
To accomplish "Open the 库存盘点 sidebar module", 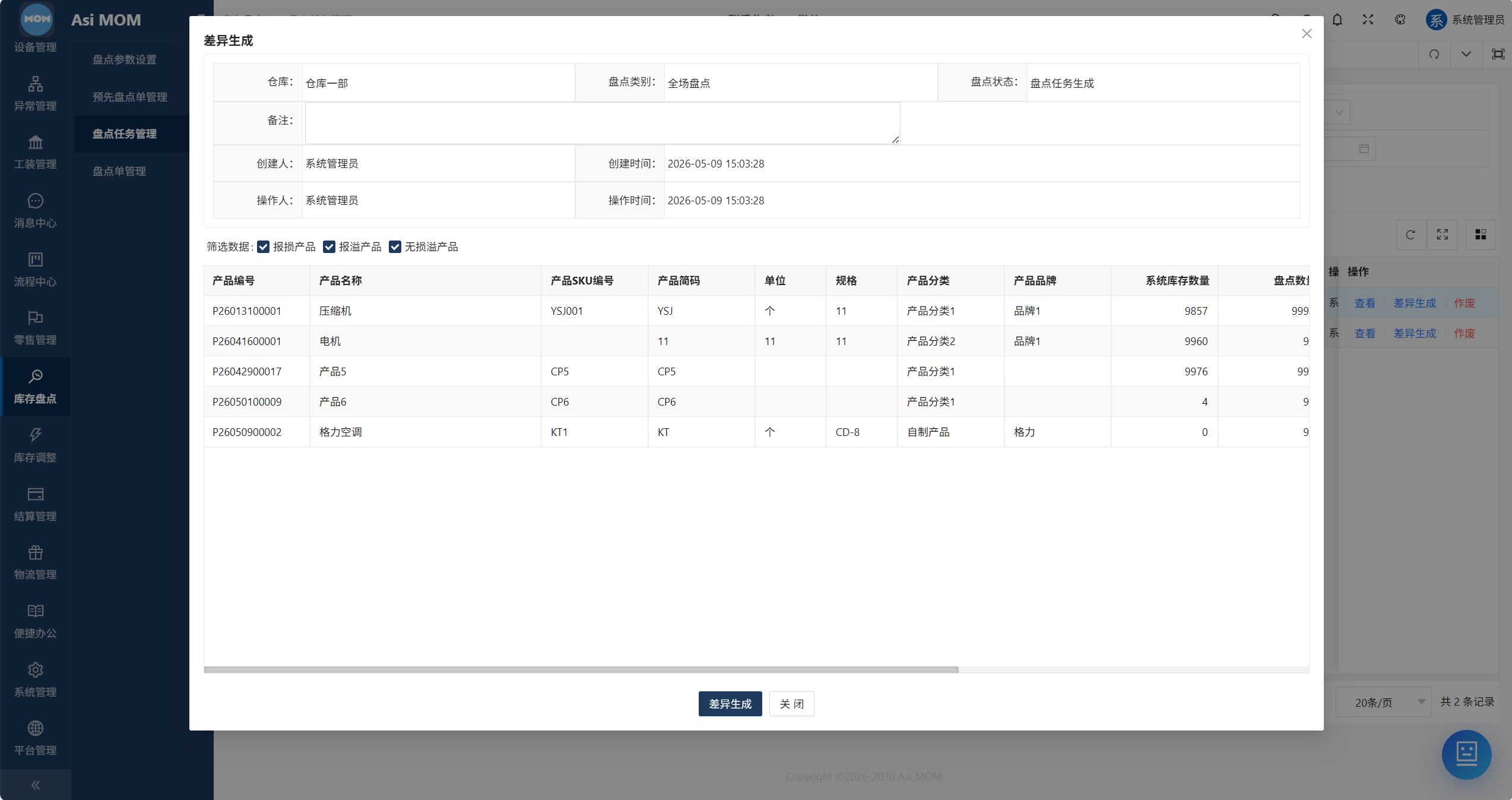I will point(35,387).
